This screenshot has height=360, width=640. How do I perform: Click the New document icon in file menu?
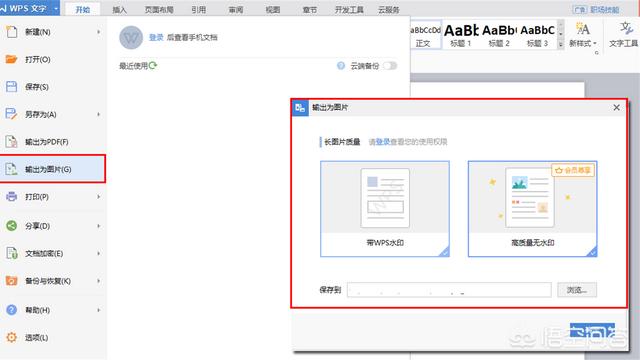point(11,31)
